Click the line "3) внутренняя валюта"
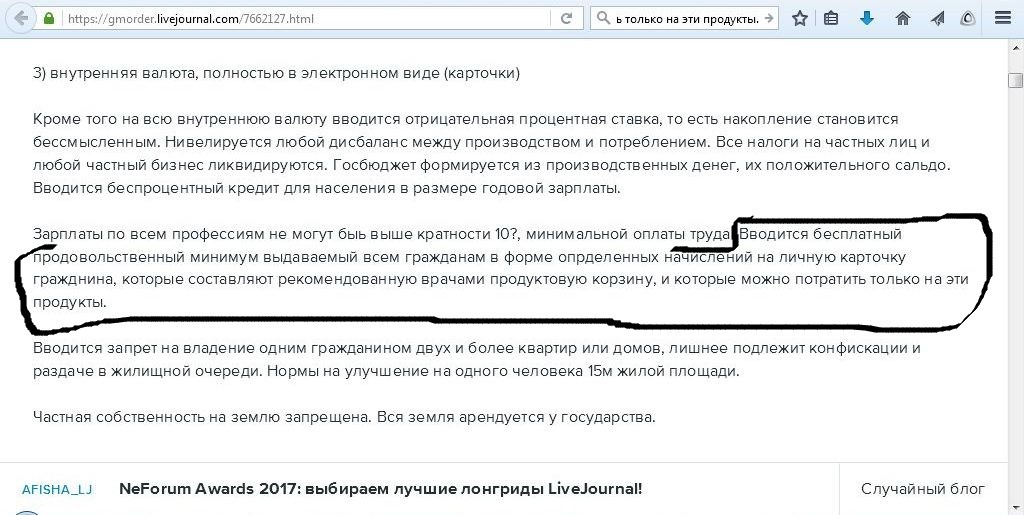The width and height of the screenshot is (1024, 515). click(x=276, y=73)
